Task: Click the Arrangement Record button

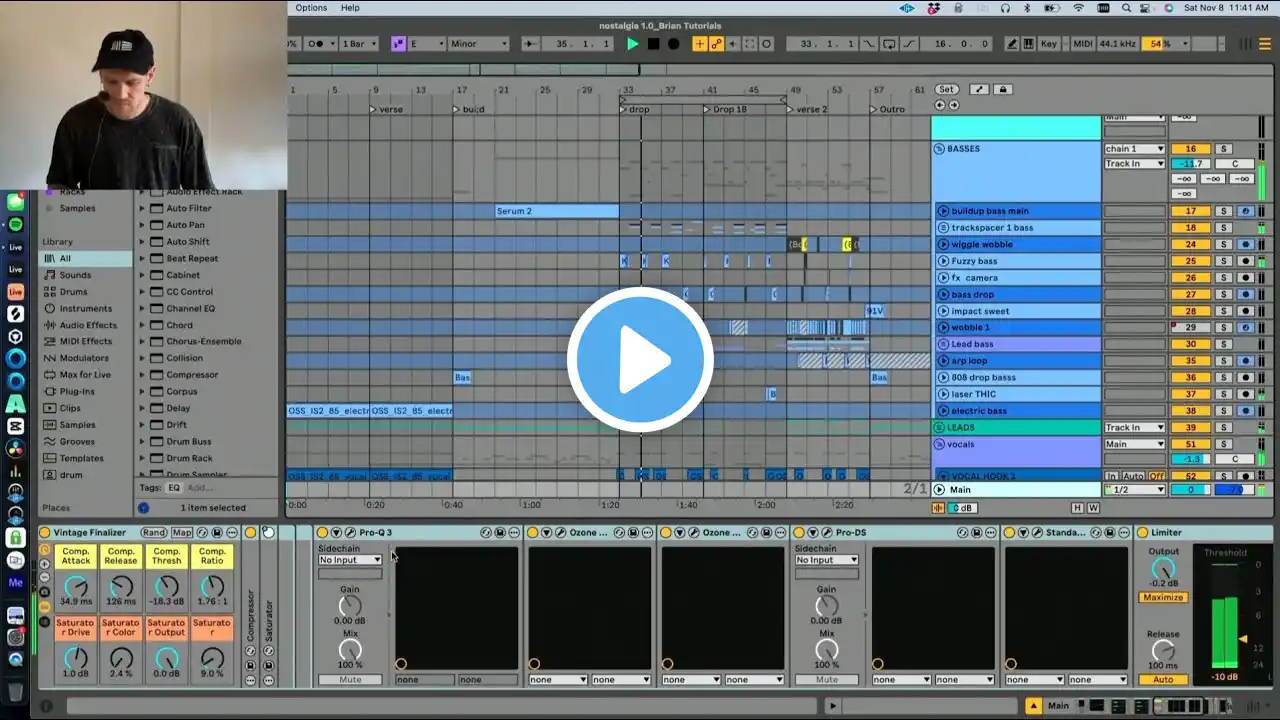Action: pos(673,44)
